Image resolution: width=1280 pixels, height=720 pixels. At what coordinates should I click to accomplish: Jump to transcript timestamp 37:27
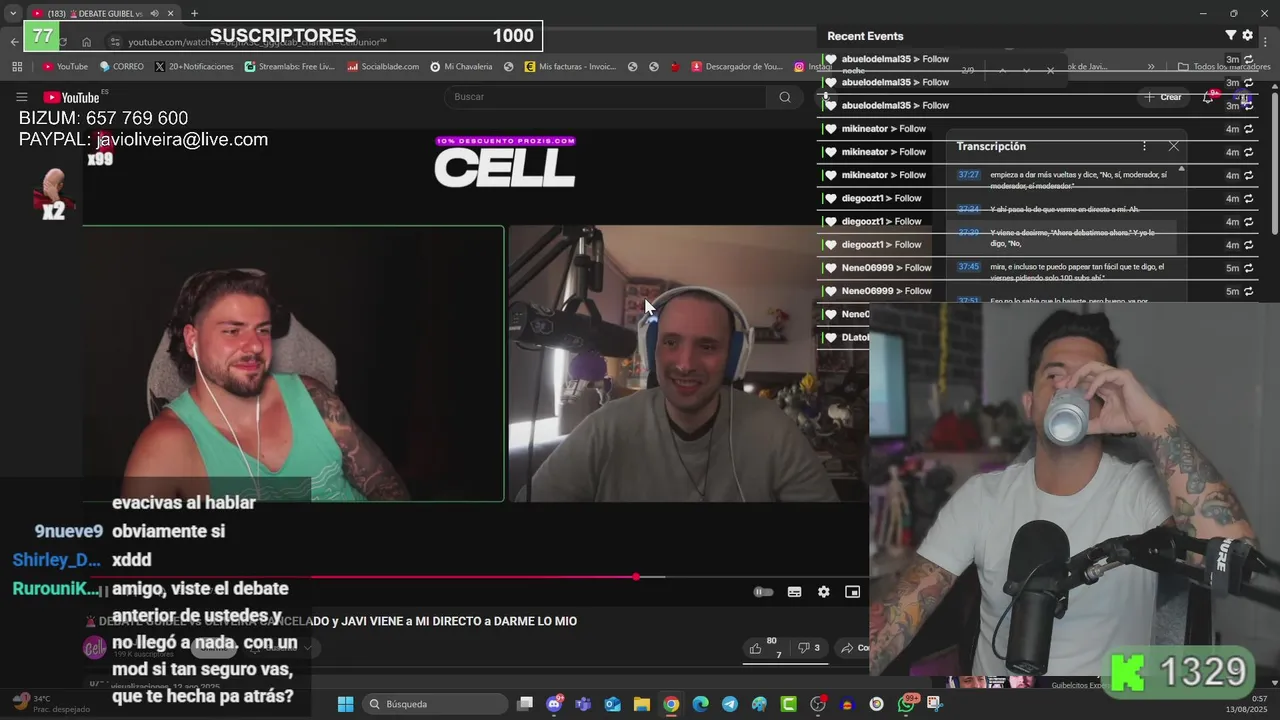click(x=968, y=174)
